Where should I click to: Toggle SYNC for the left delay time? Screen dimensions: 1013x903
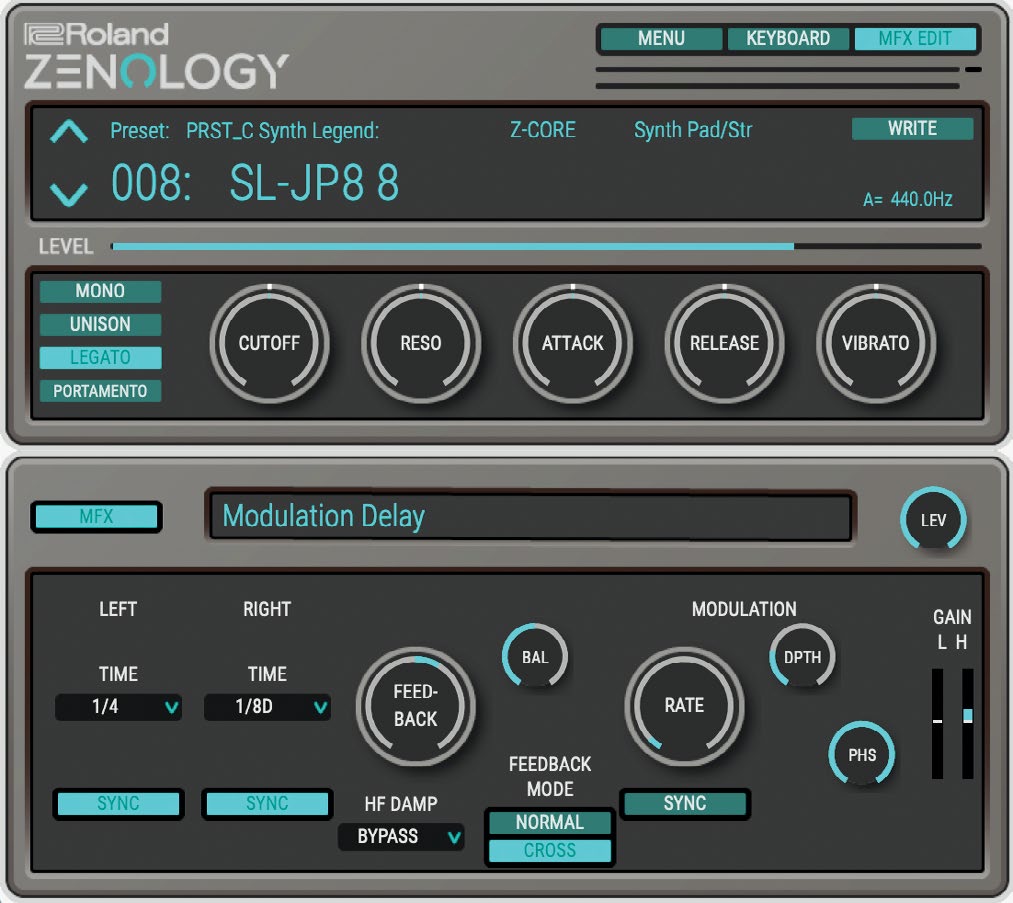coord(118,804)
